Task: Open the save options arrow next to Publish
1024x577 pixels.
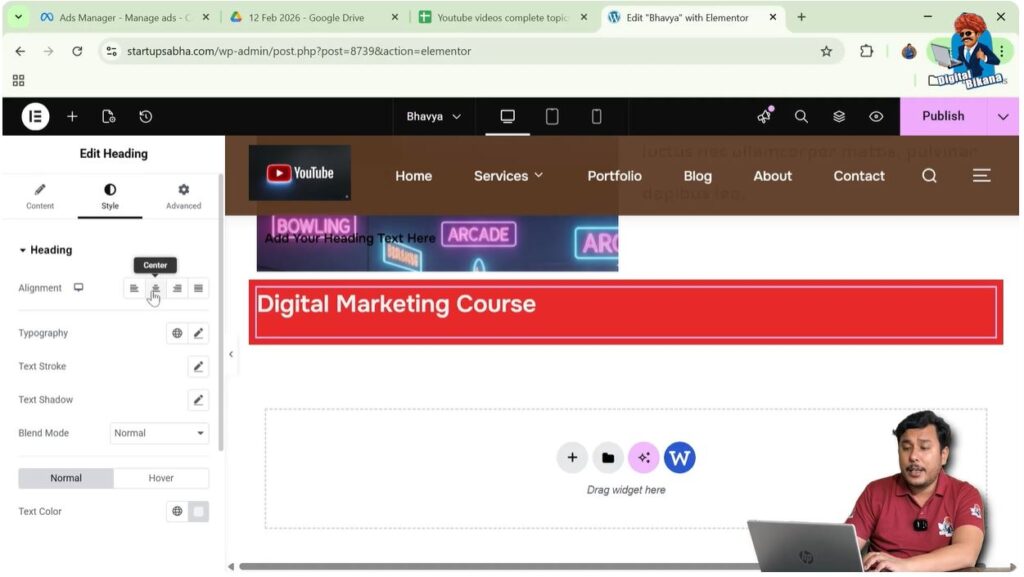Action: coord(1003,117)
